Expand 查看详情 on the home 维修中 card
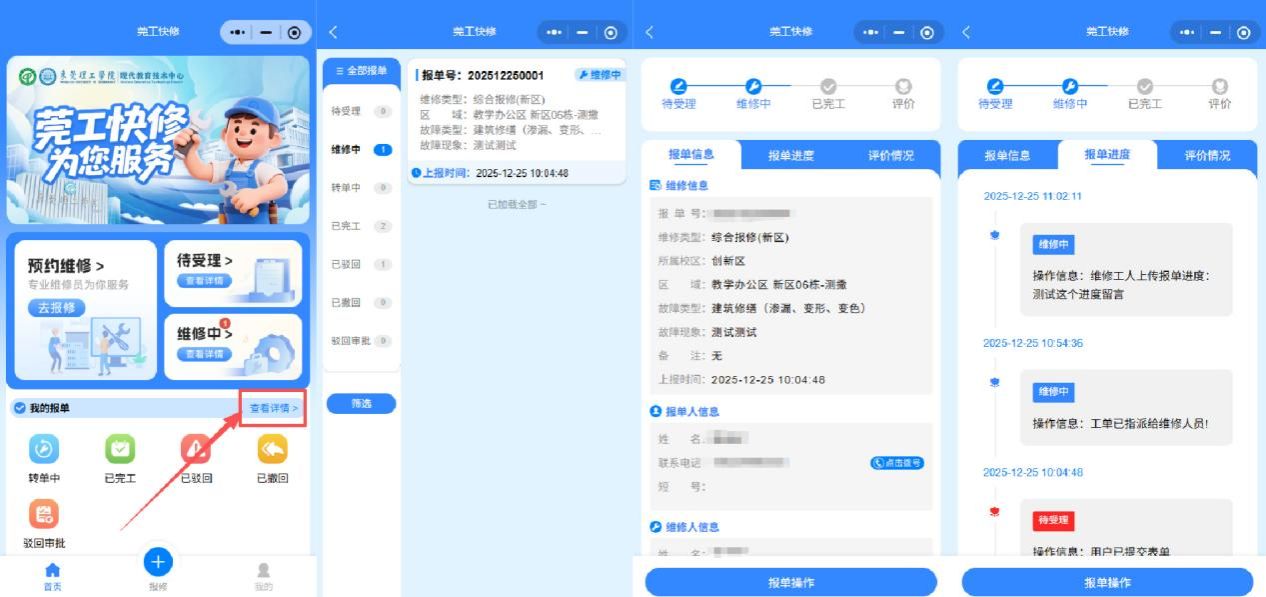Viewport: 1266px width, 597px height. (x=204, y=355)
